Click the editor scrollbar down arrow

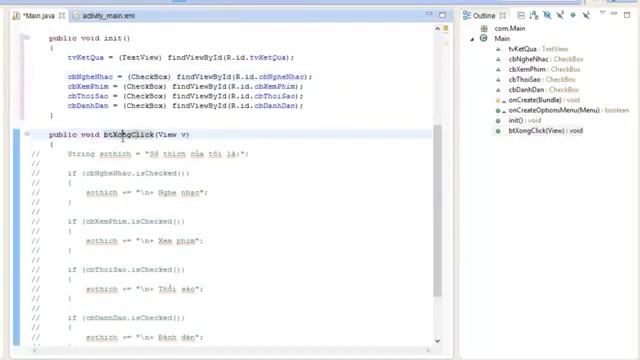pyautogui.click(x=438, y=341)
